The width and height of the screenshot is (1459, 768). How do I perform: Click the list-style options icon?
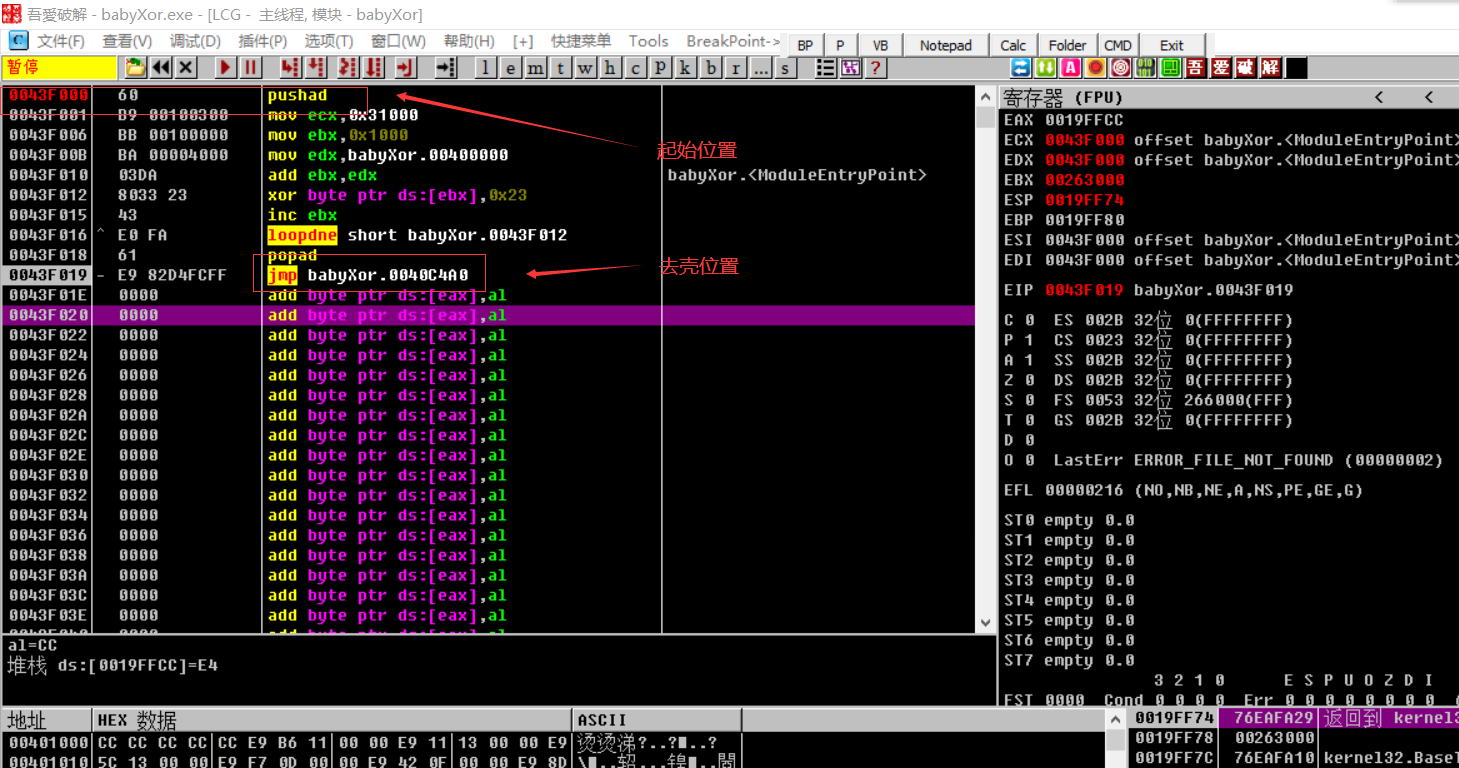826,68
